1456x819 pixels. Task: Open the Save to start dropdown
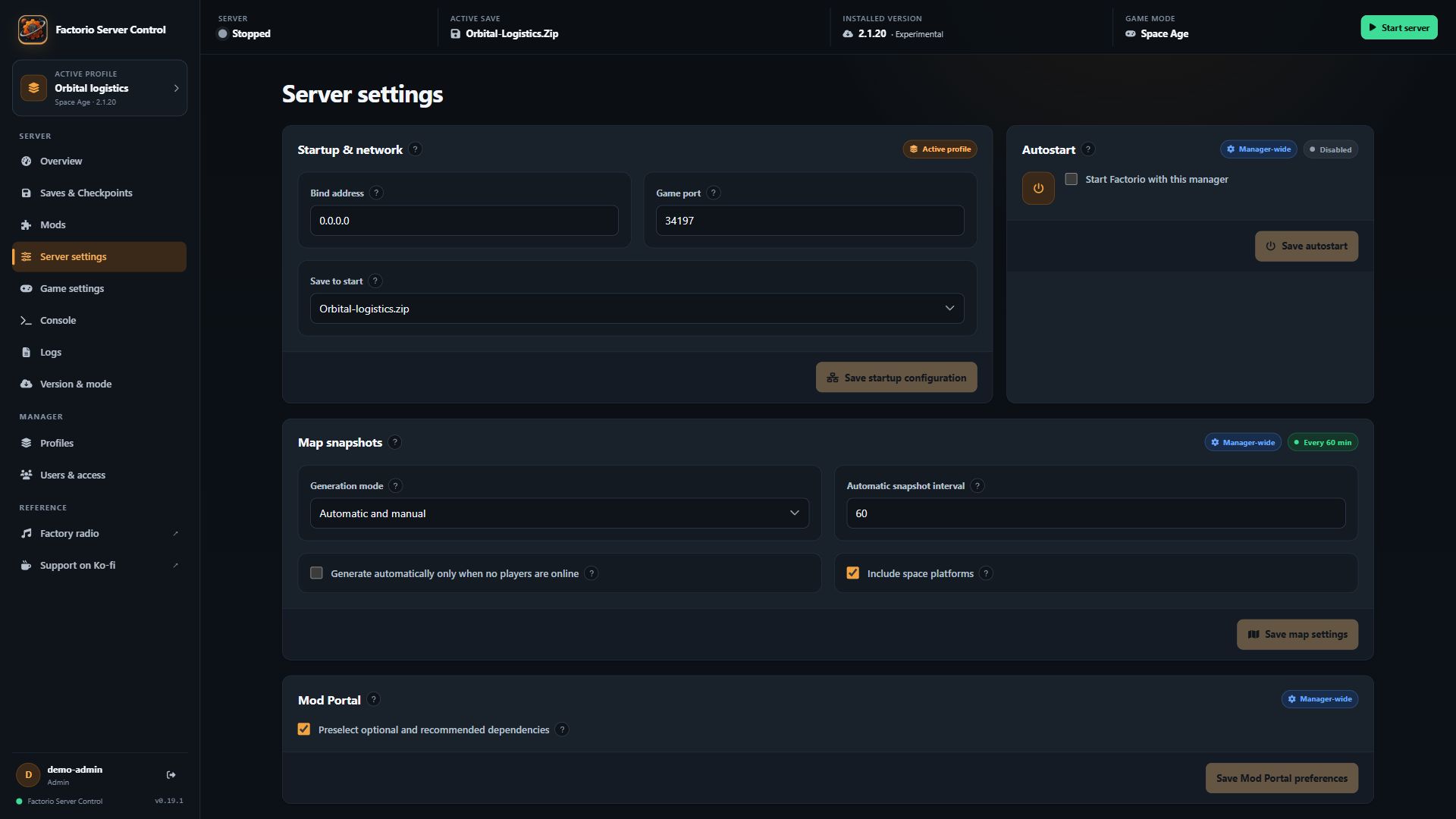(637, 309)
